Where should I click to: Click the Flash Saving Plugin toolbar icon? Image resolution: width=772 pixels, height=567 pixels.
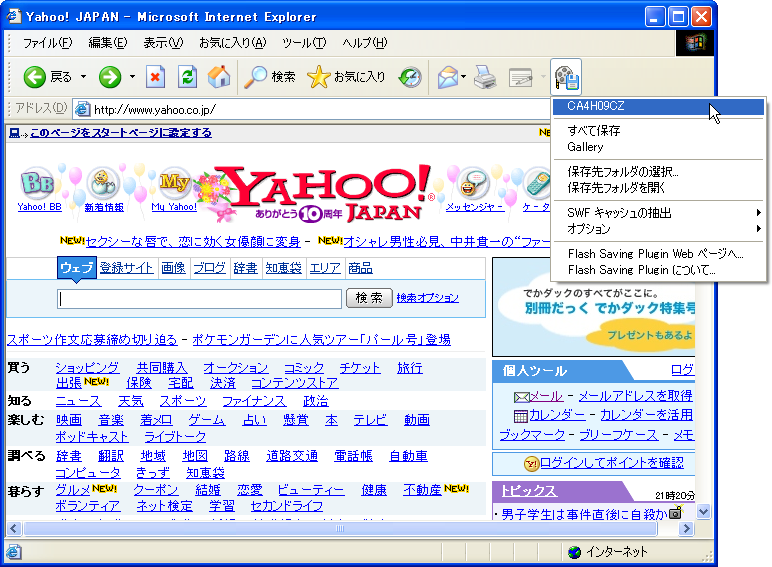(x=566, y=77)
